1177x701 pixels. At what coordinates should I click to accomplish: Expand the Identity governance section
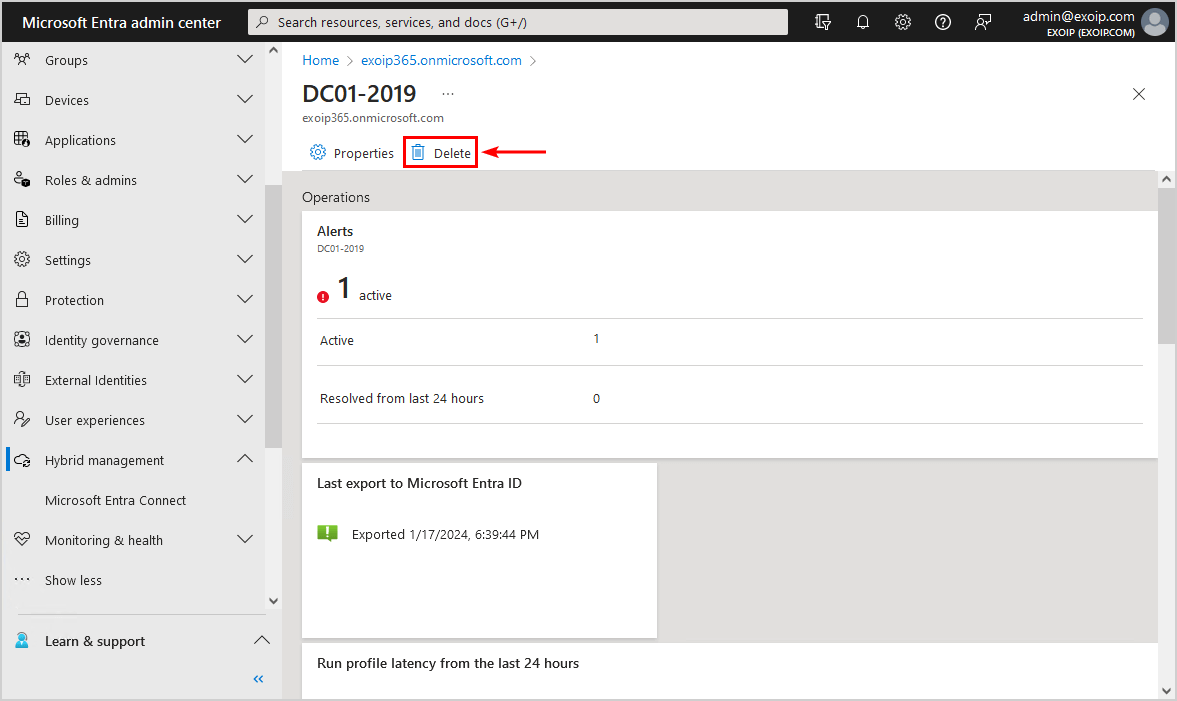point(245,340)
